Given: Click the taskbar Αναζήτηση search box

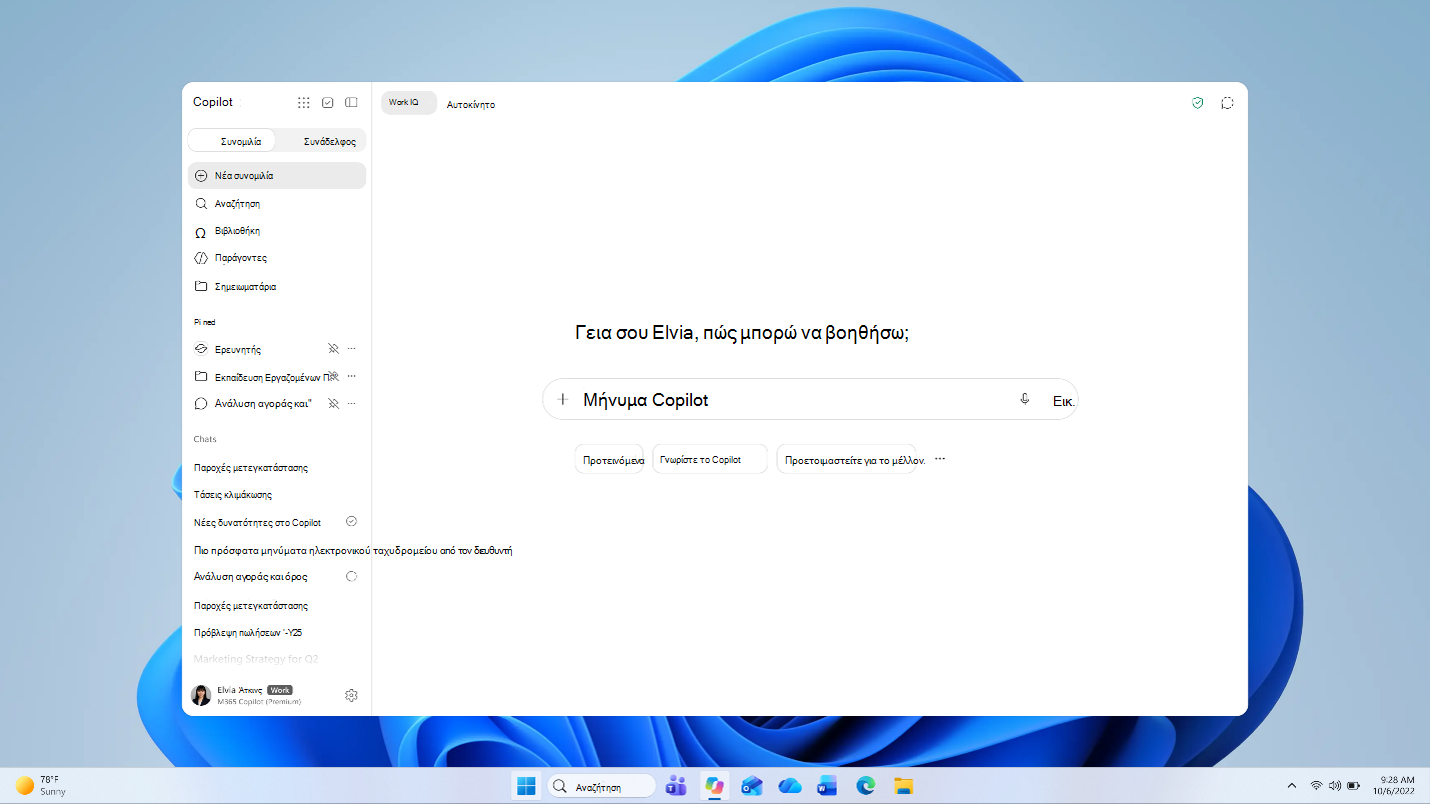Looking at the screenshot, I should tap(601, 786).
